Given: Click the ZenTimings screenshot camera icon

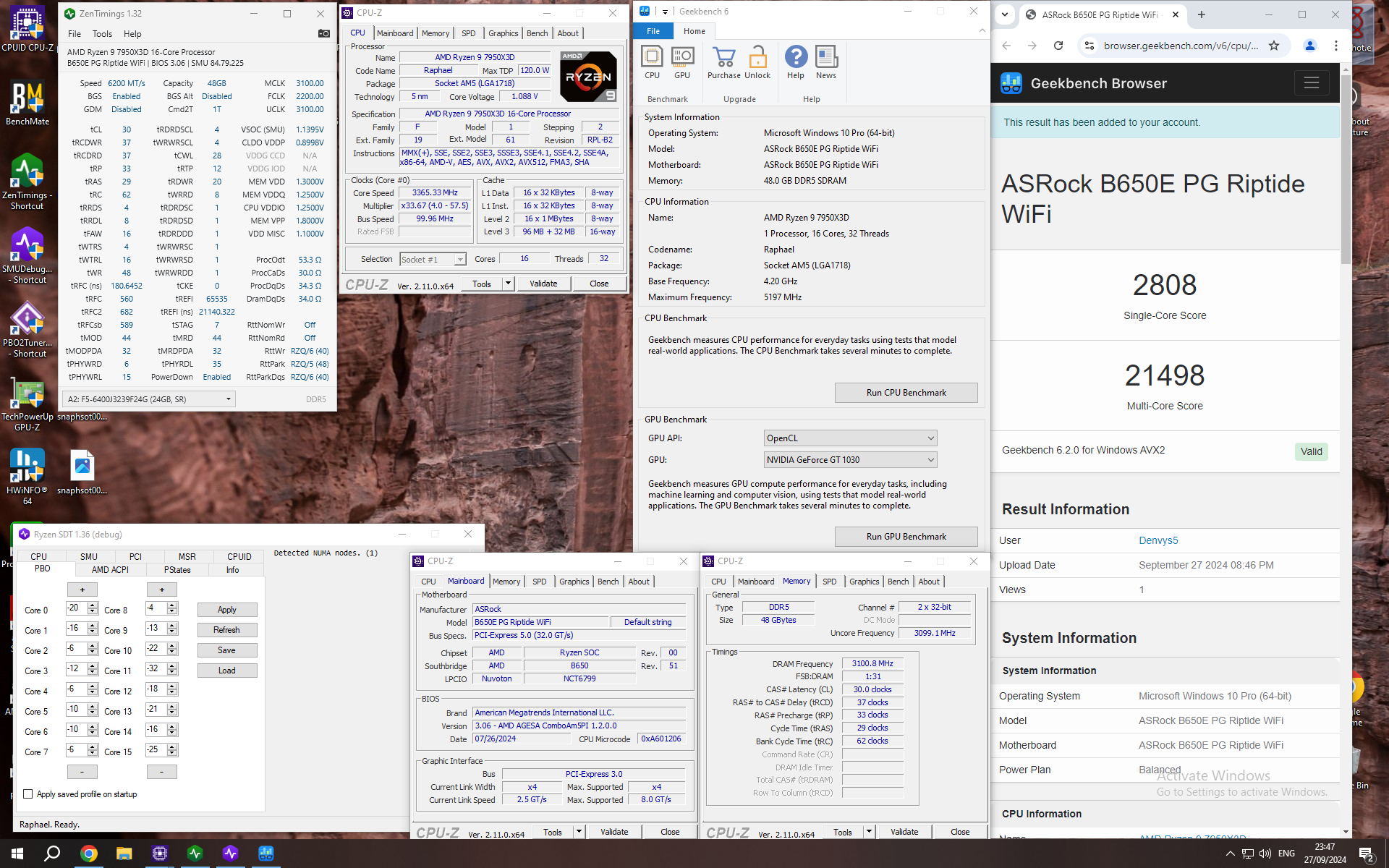Looking at the screenshot, I should [323, 33].
